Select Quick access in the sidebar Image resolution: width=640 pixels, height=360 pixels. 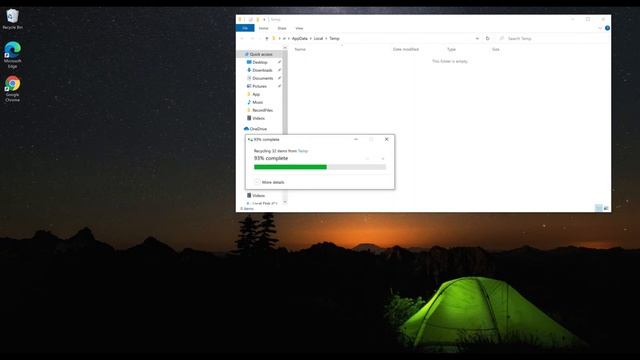261,54
